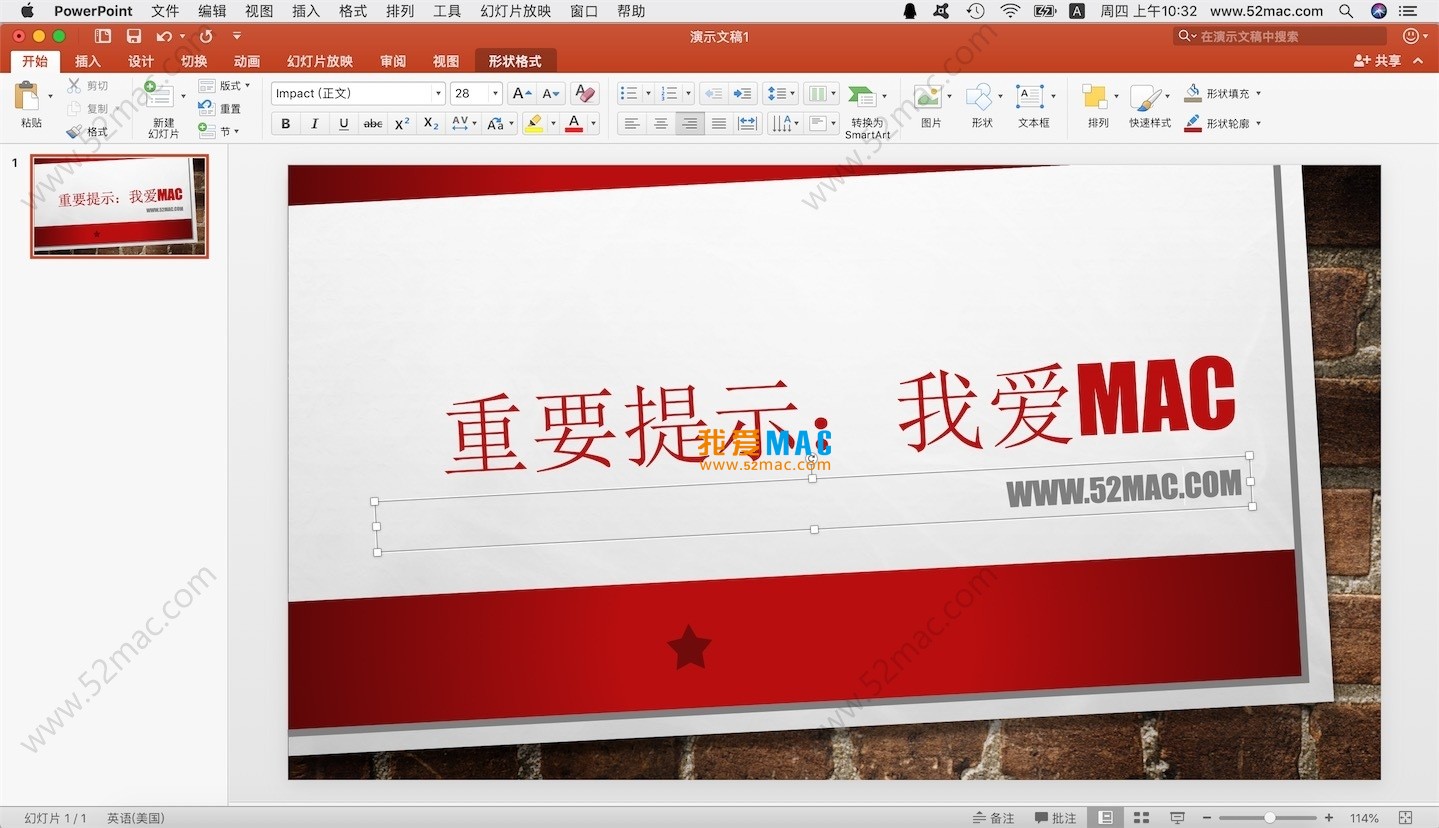The height and width of the screenshot is (828, 1439).
Task: Open the numbered list style dropdown arrow
Action: pos(688,94)
